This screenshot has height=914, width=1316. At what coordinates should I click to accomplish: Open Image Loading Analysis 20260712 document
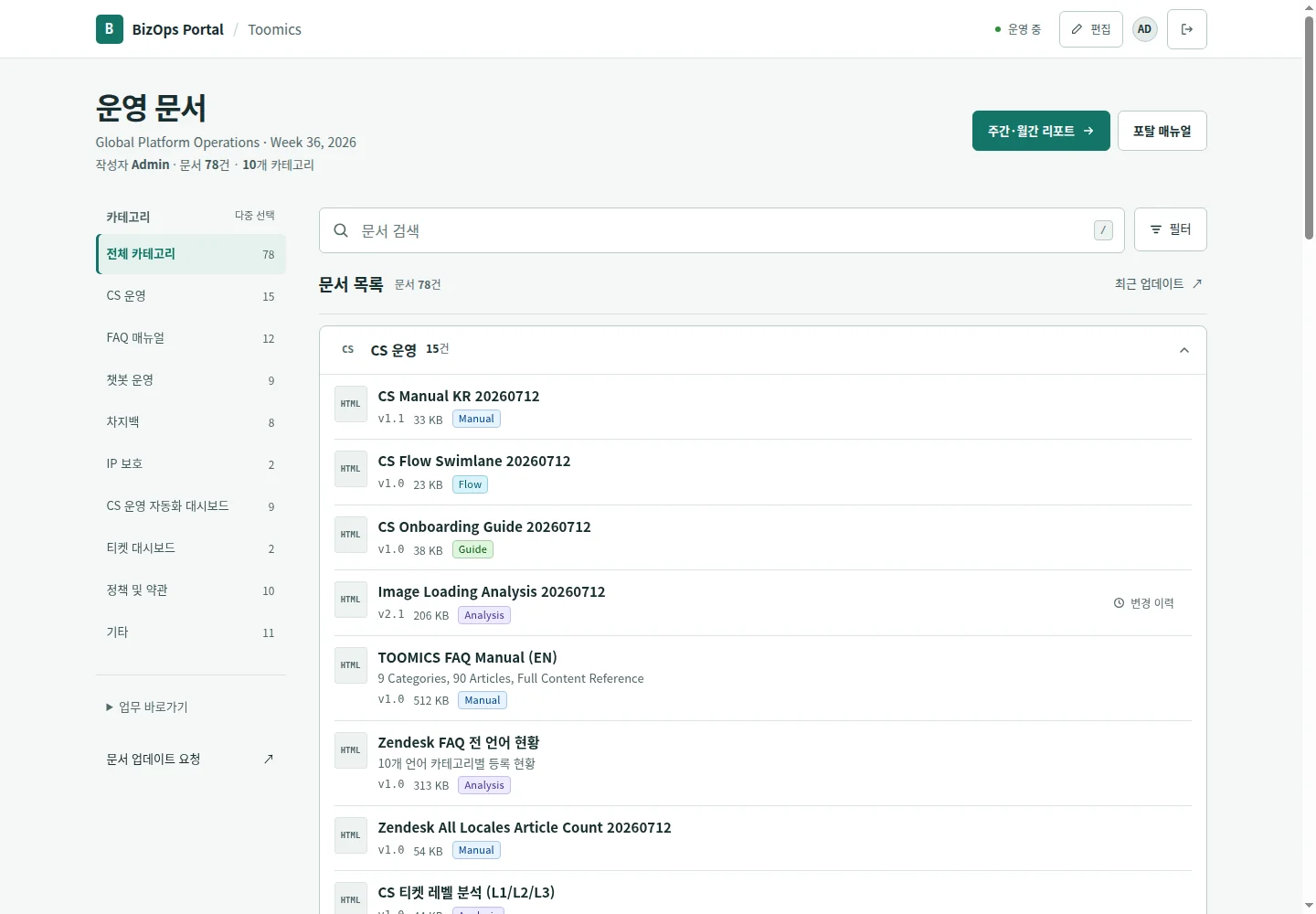[x=492, y=592]
